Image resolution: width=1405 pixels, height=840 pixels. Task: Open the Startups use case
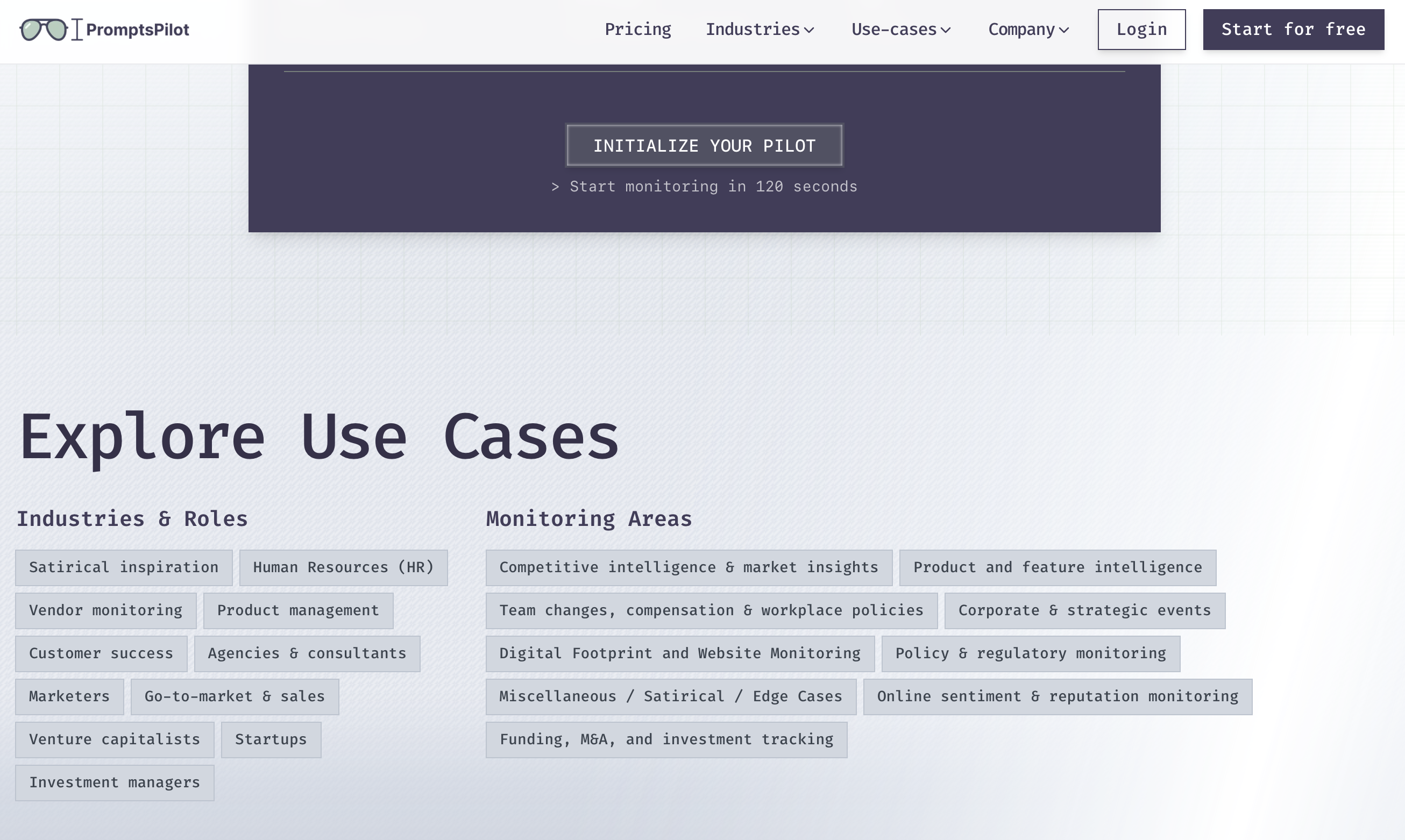(x=271, y=739)
